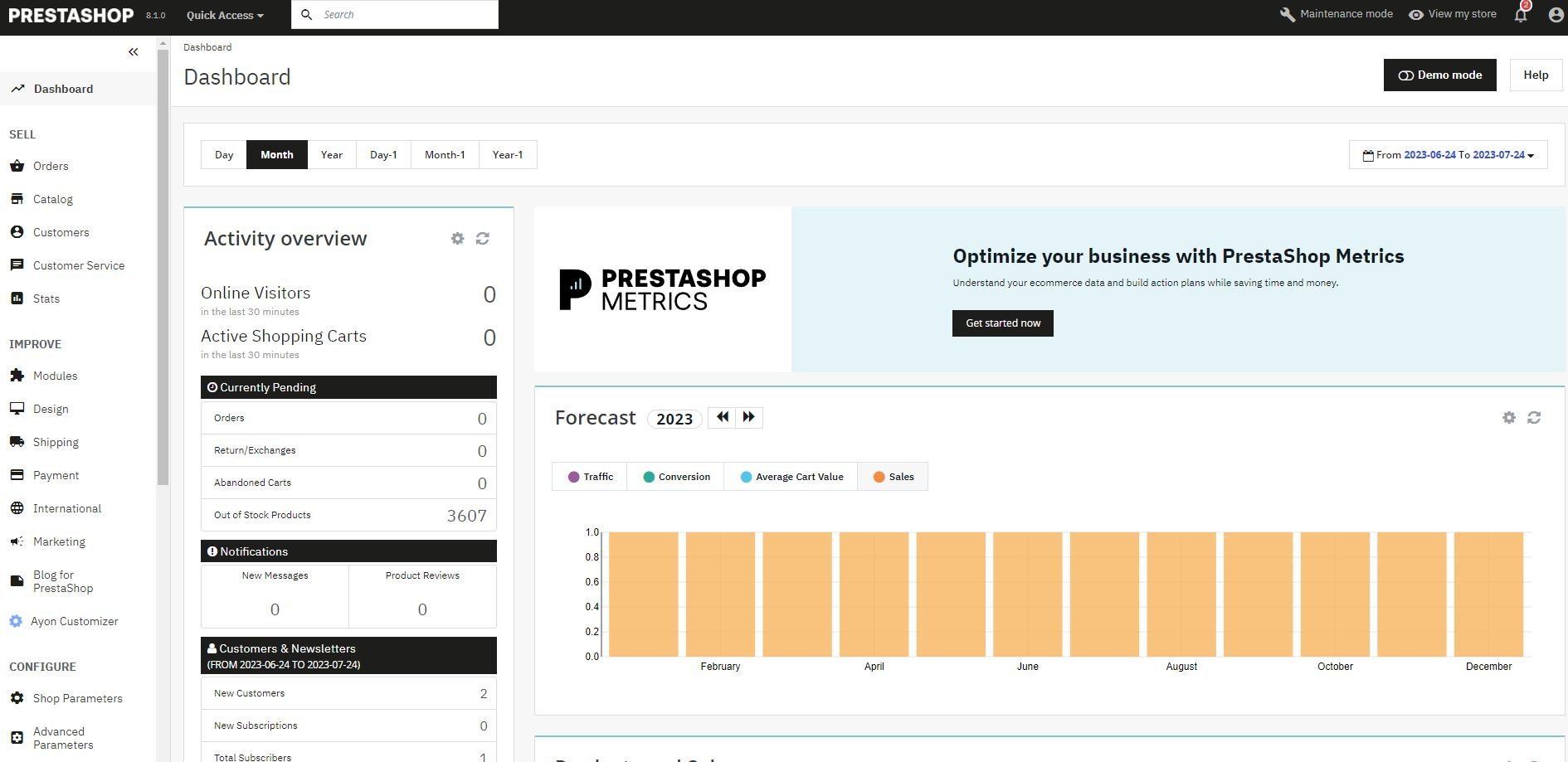Select the Day-1 period tab
The image size is (1568, 762).
(383, 155)
